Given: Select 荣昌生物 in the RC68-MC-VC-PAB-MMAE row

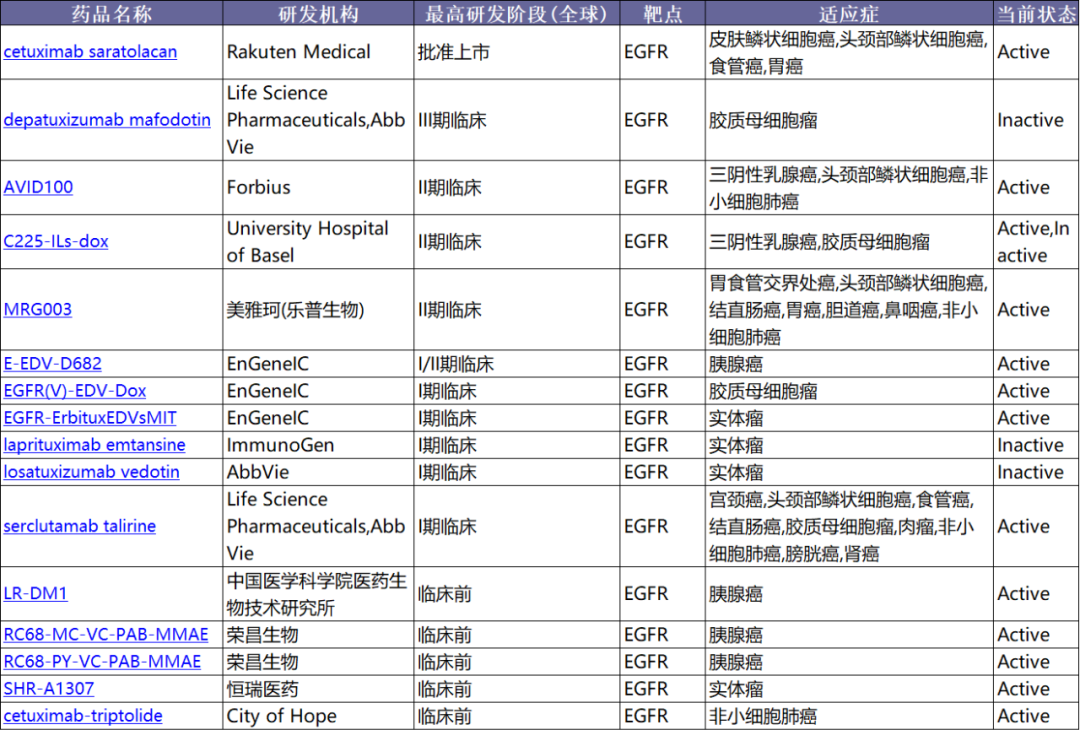Looking at the screenshot, I should point(318,634).
